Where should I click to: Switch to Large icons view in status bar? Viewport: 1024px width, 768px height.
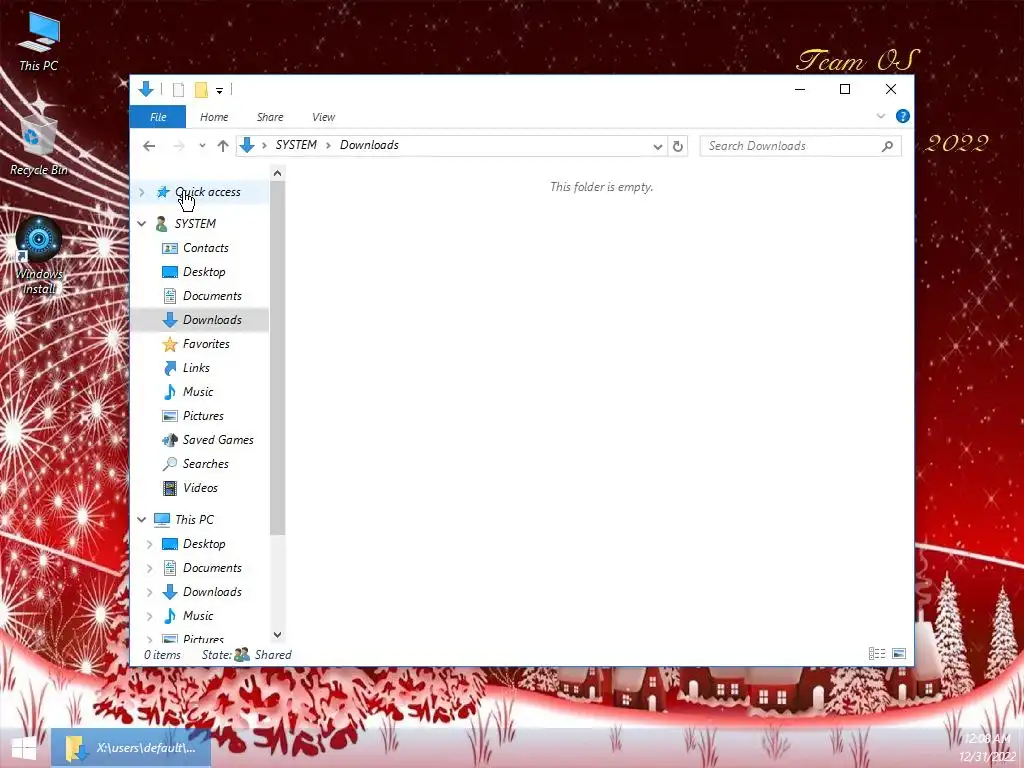tap(899, 654)
